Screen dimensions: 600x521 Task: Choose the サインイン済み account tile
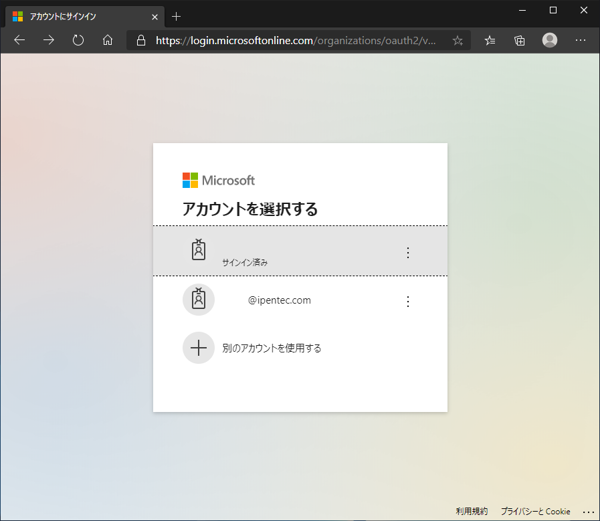click(x=300, y=251)
